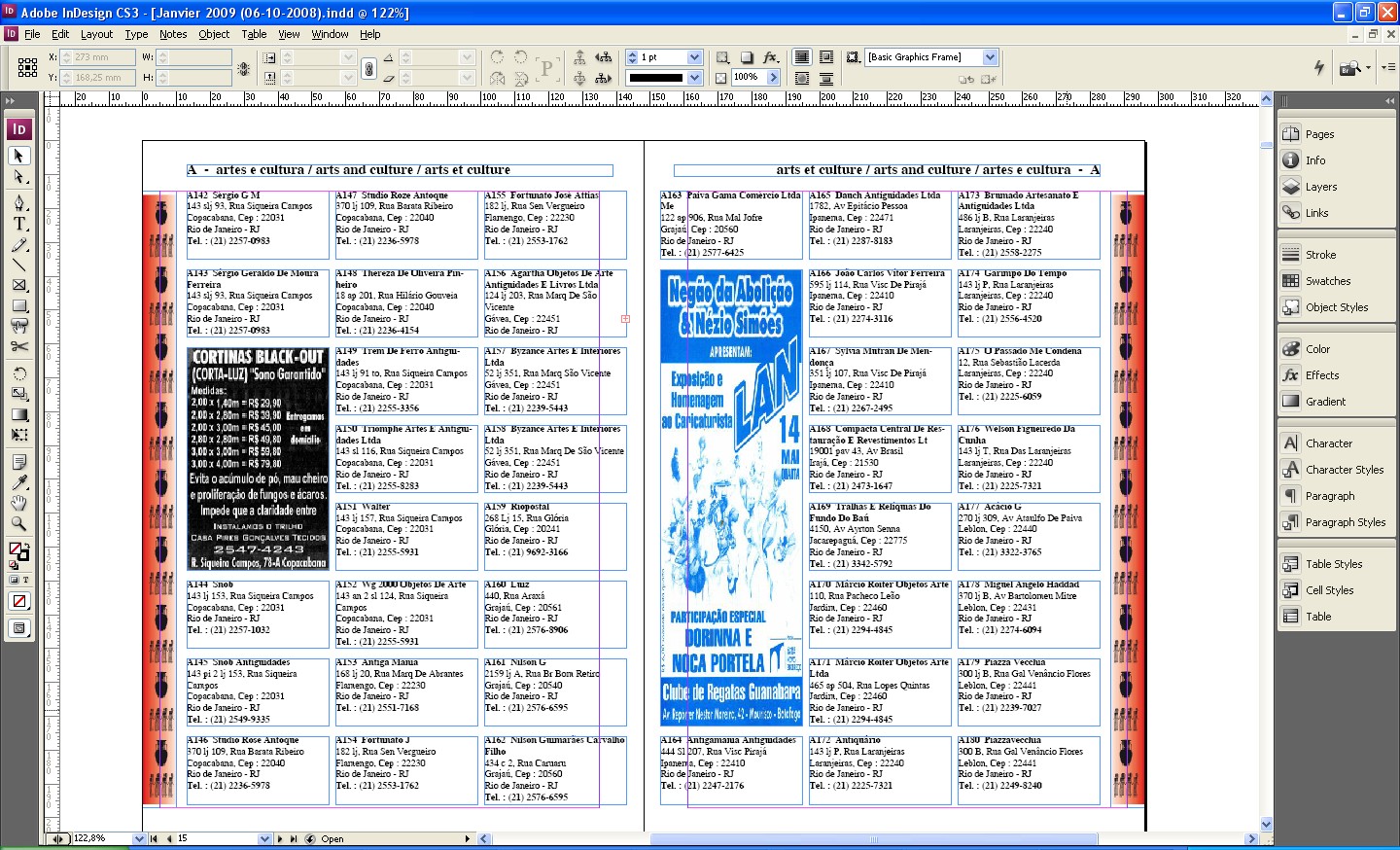Toggle no text wrap option

(802, 57)
